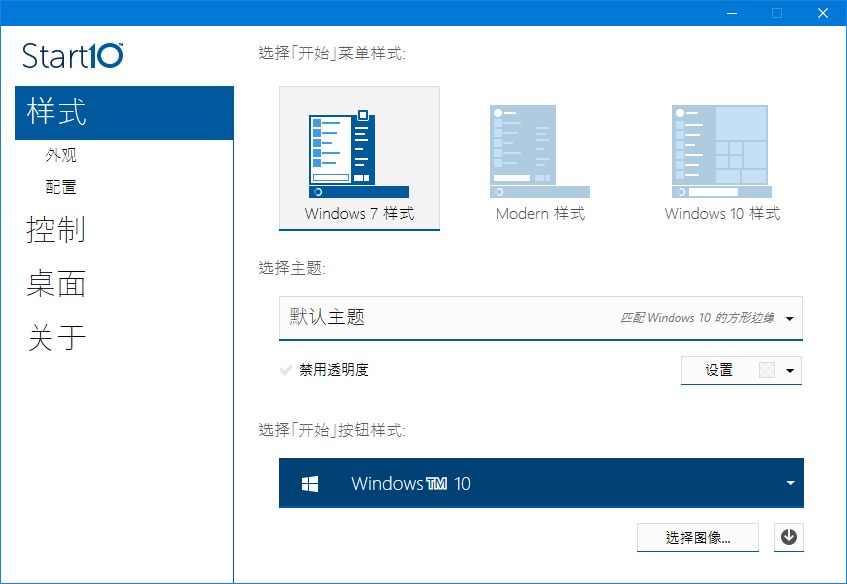Go to the 桌面 section
Viewport: 847px width, 584px height.
point(56,284)
